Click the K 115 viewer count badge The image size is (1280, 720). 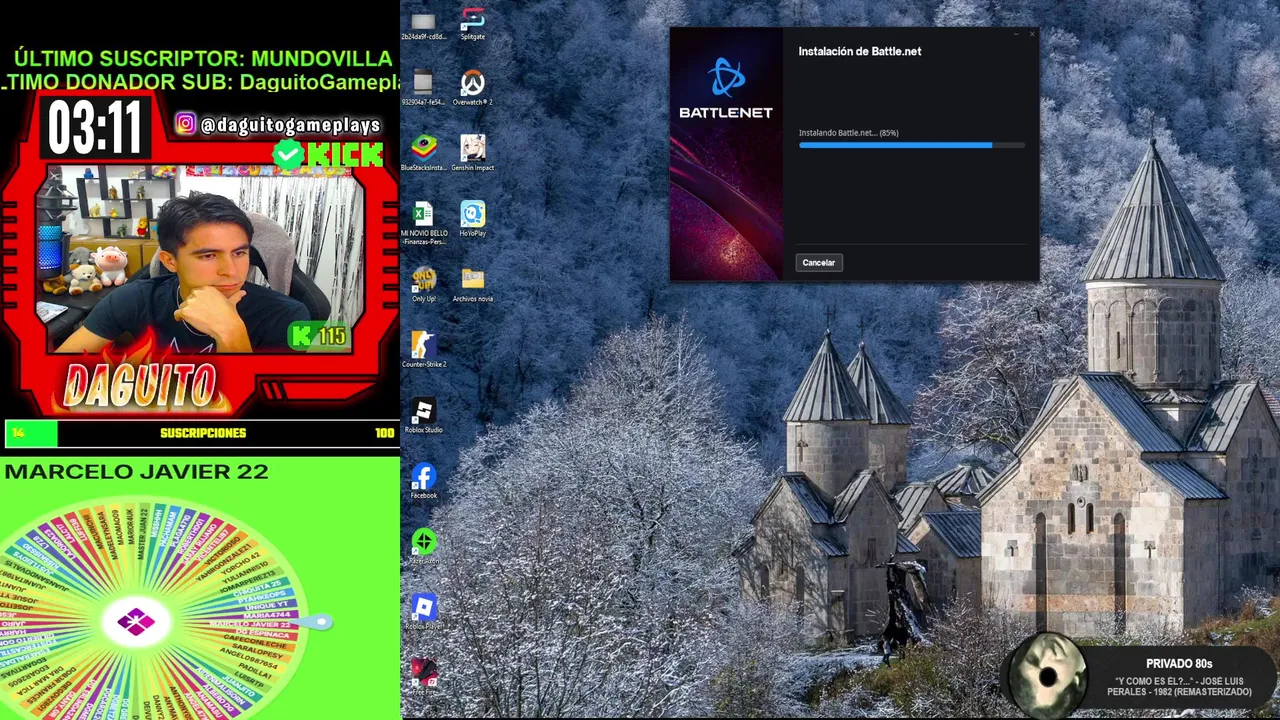click(319, 336)
